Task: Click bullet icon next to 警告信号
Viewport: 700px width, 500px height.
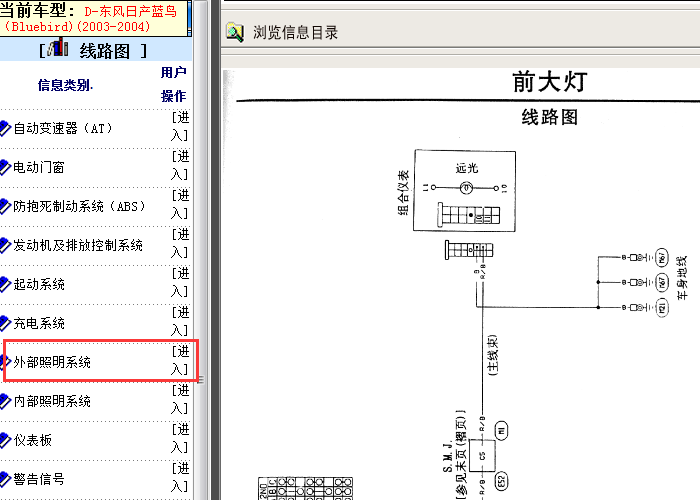Action: pos(5,479)
